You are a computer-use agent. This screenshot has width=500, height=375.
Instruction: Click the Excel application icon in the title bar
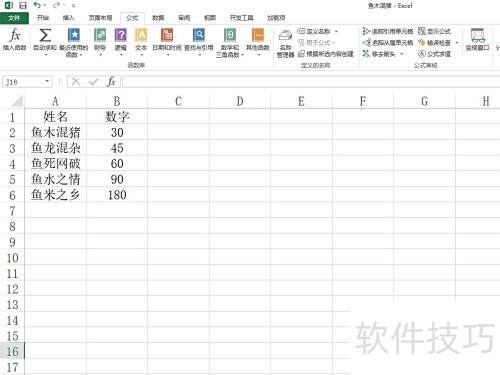click(9, 5)
